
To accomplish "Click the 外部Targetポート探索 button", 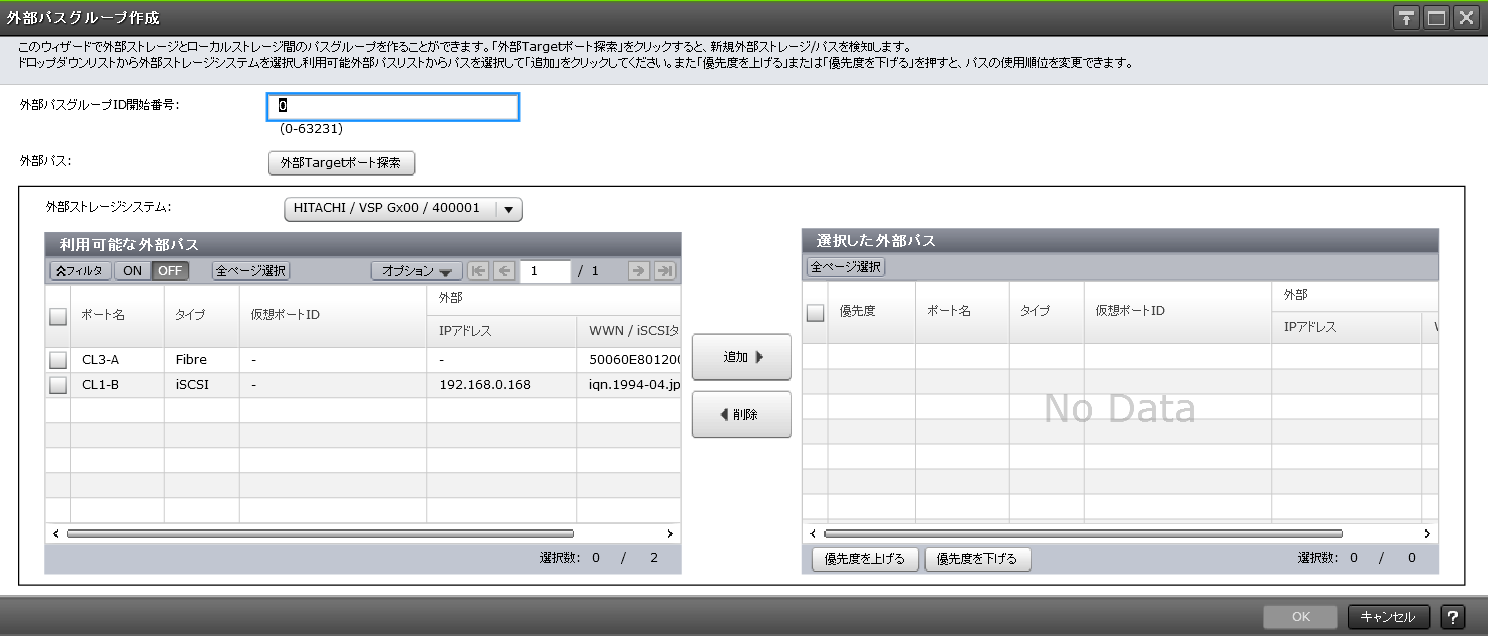I will click(x=341, y=163).
